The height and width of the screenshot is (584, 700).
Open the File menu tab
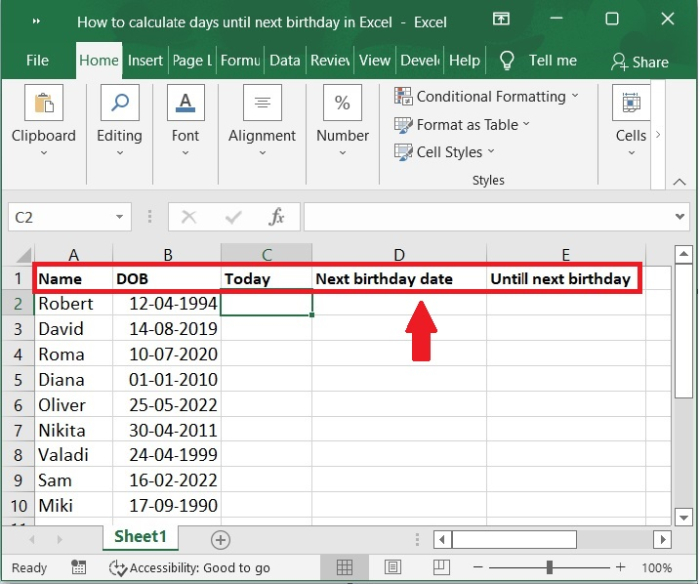coord(38,60)
